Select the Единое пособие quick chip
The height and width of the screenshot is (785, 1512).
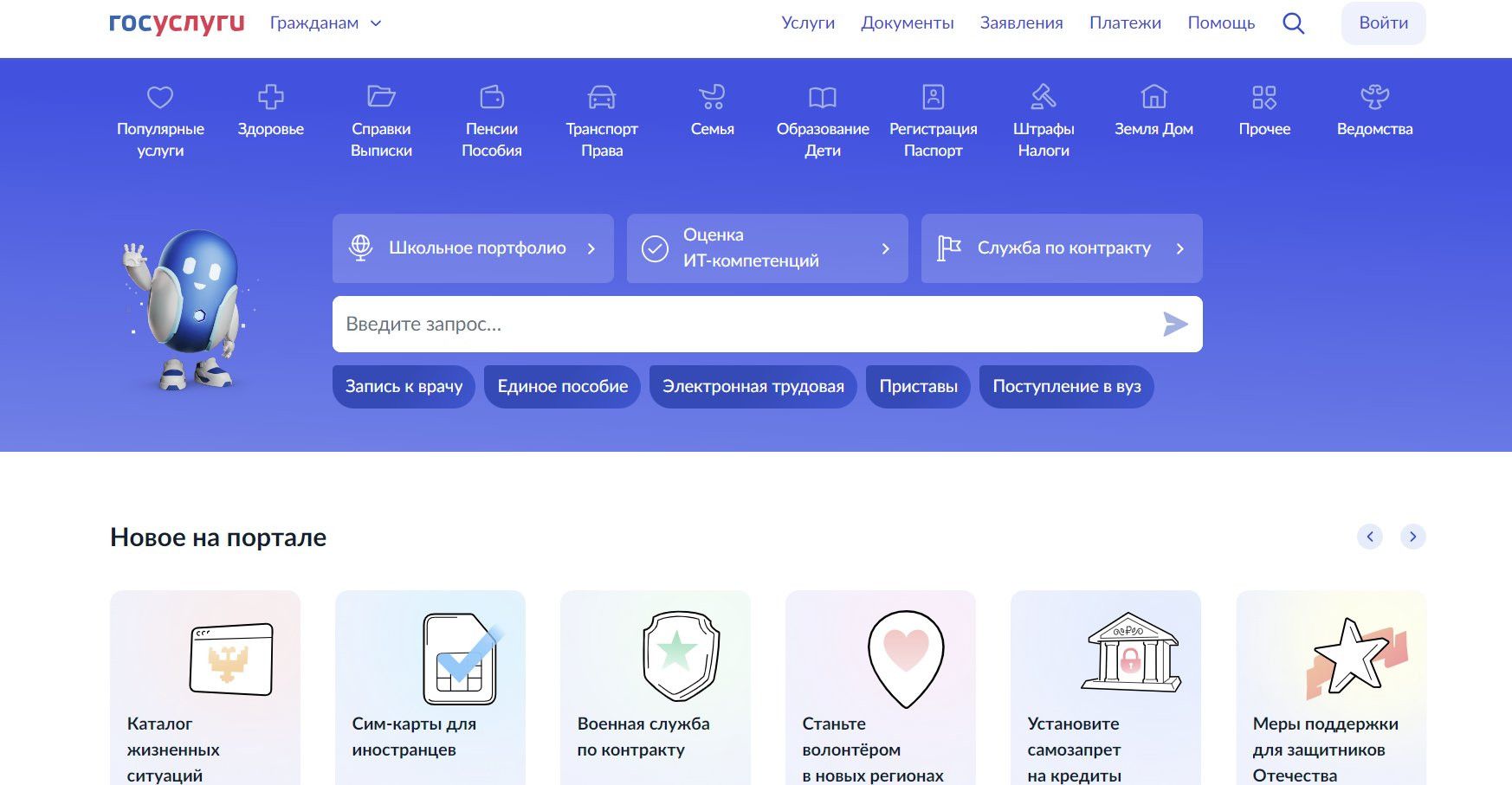[x=563, y=386]
